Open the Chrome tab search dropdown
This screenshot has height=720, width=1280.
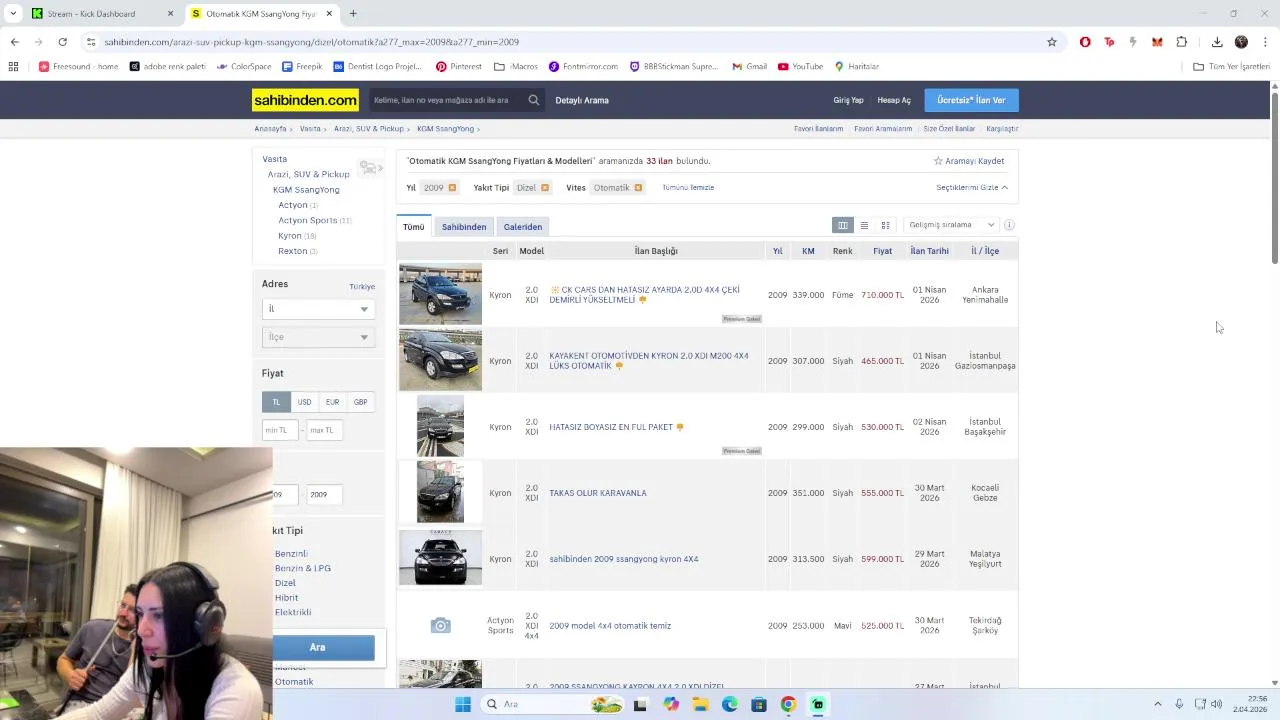point(13,14)
